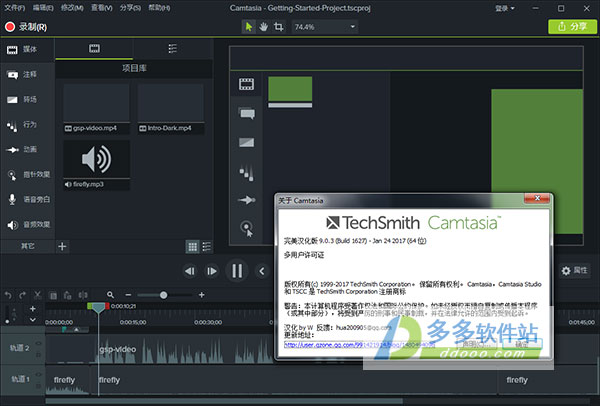
Task: Toggle visibility eye of 轨道 2
Action: click(38, 343)
